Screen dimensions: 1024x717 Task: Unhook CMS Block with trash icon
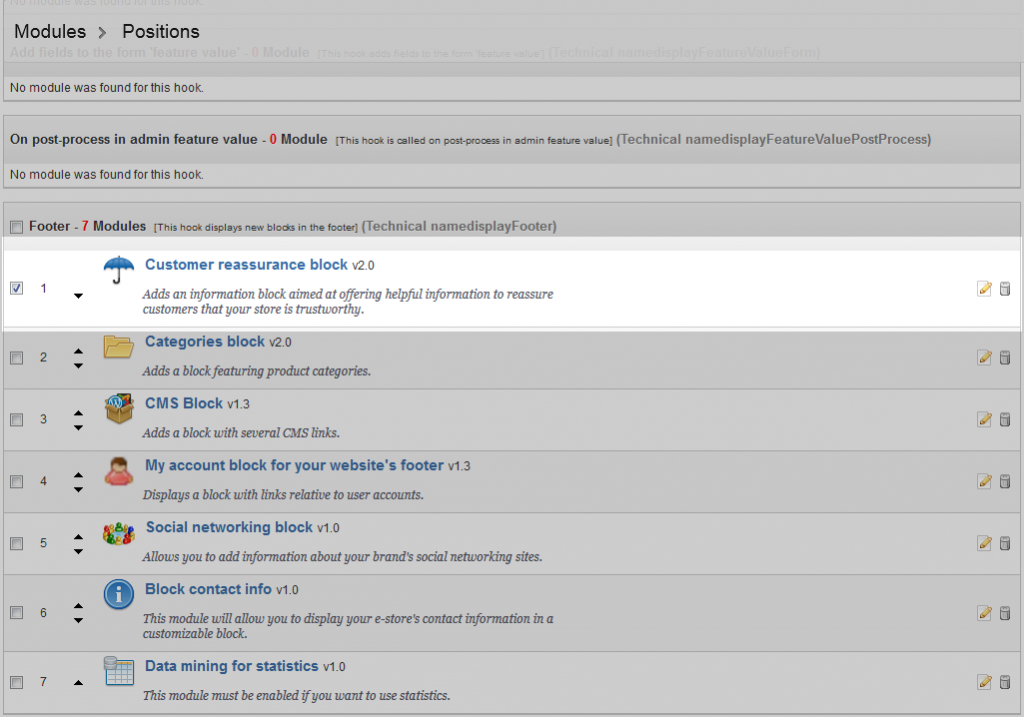pyautogui.click(x=1005, y=419)
